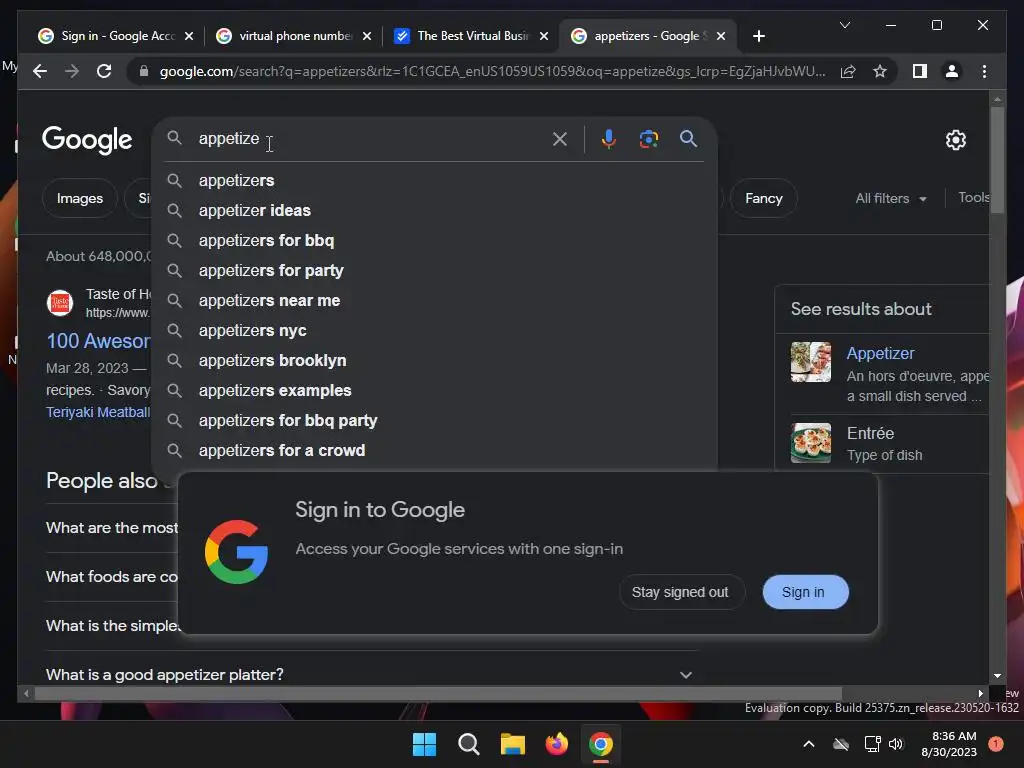
Task: Click the voice search microphone icon
Action: click(608, 138)
